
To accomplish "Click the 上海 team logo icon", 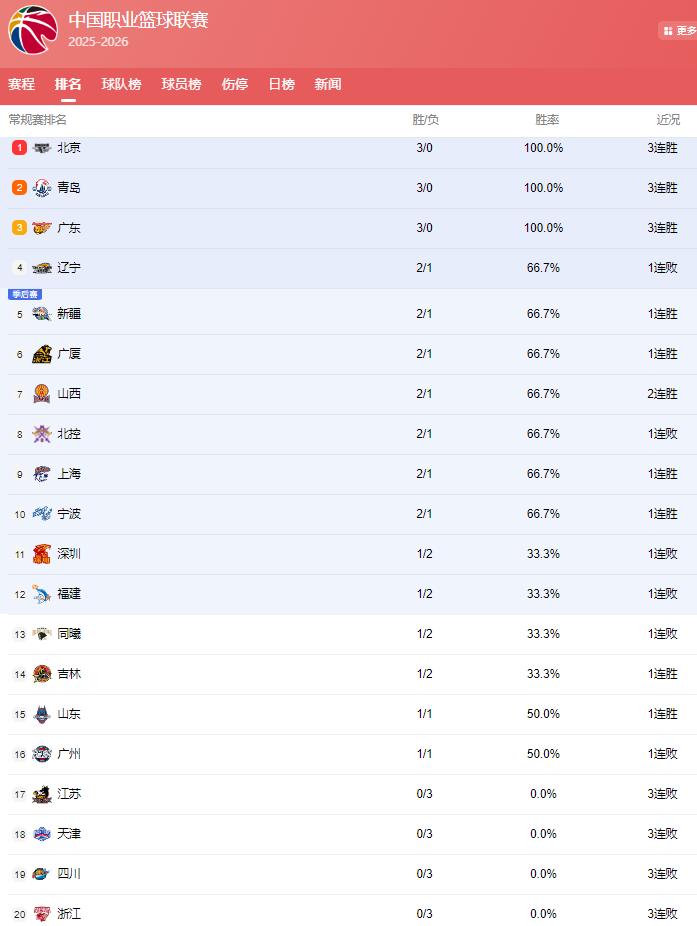I will pyautogui.click(x=41, y=474).
